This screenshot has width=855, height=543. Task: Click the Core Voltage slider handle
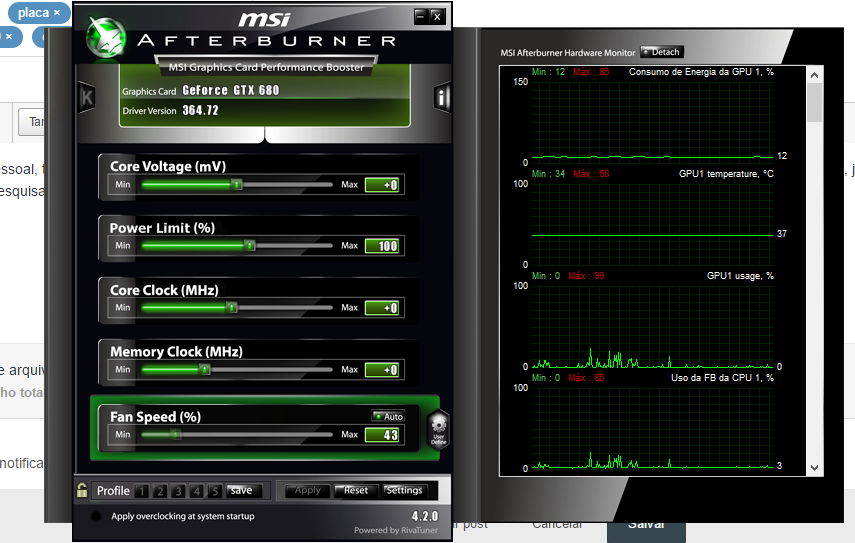[x=236, y=185]
